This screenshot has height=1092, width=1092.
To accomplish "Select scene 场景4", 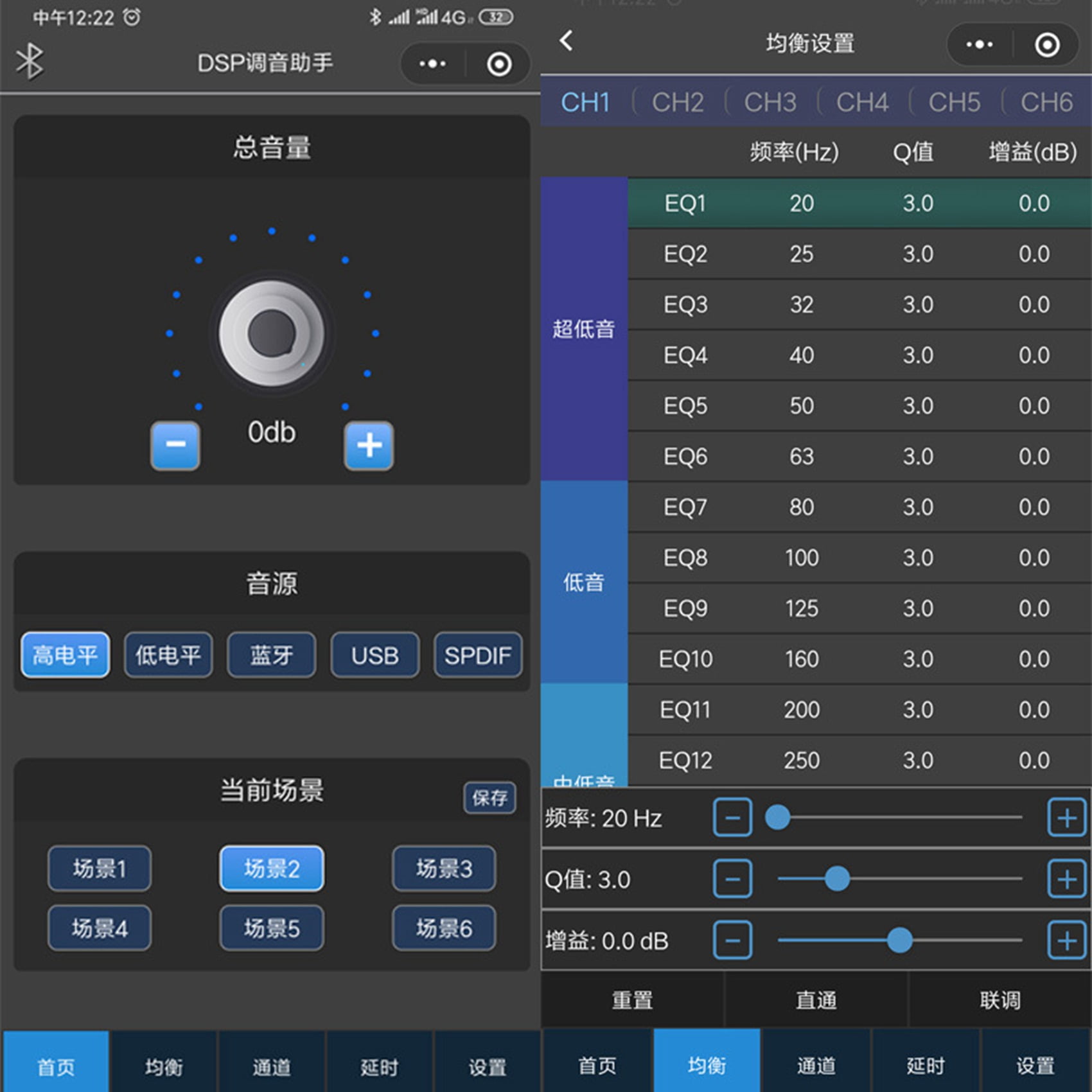I will coord(100,928).
